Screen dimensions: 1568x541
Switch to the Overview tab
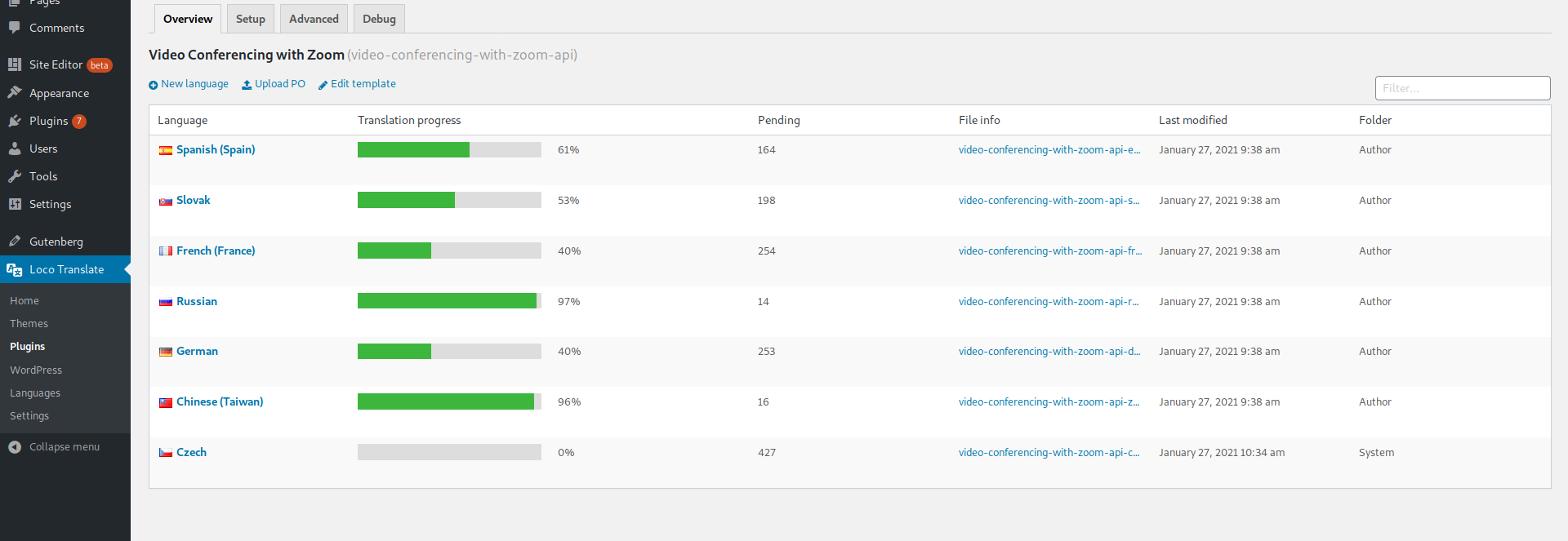pos(188,19)
